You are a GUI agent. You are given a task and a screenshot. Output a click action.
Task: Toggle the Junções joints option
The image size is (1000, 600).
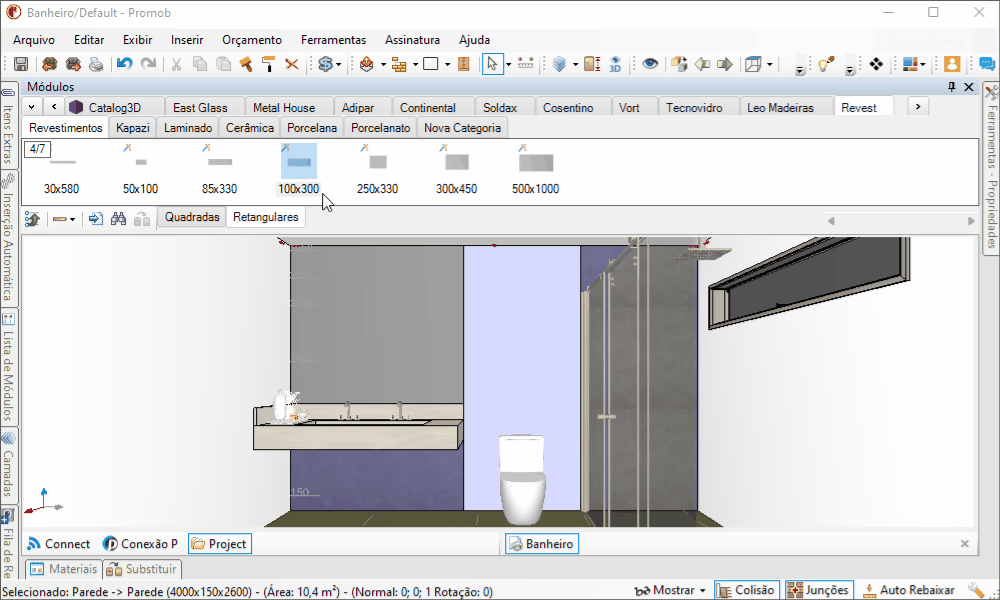[x=819, y=590]
